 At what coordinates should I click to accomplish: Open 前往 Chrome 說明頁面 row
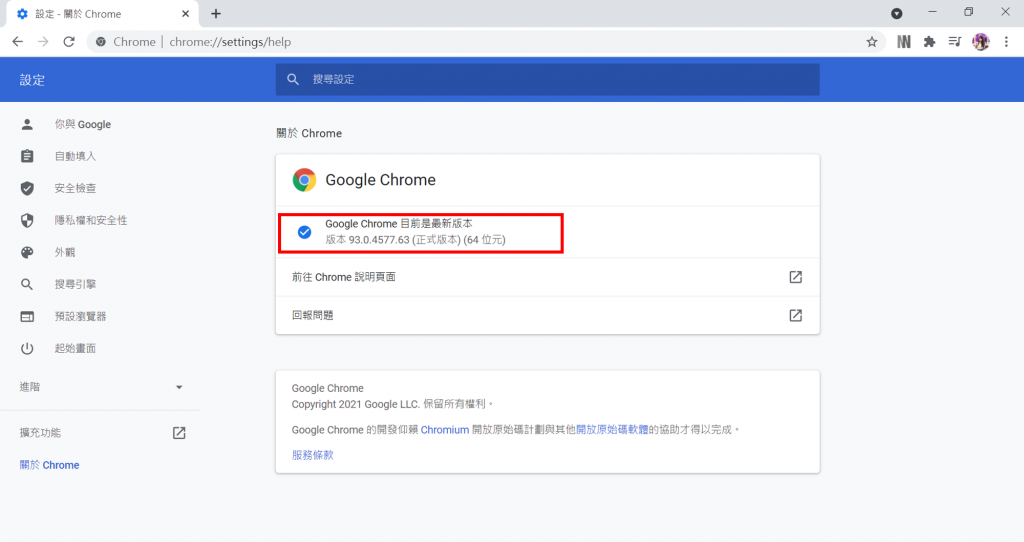(547, 277)
